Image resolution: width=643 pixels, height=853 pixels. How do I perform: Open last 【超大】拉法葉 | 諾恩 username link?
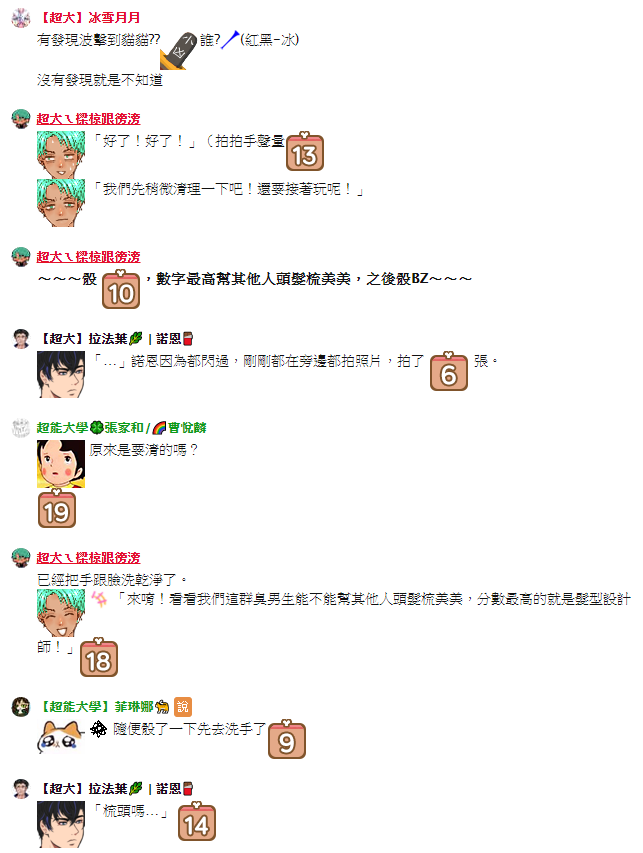(115, 789)
